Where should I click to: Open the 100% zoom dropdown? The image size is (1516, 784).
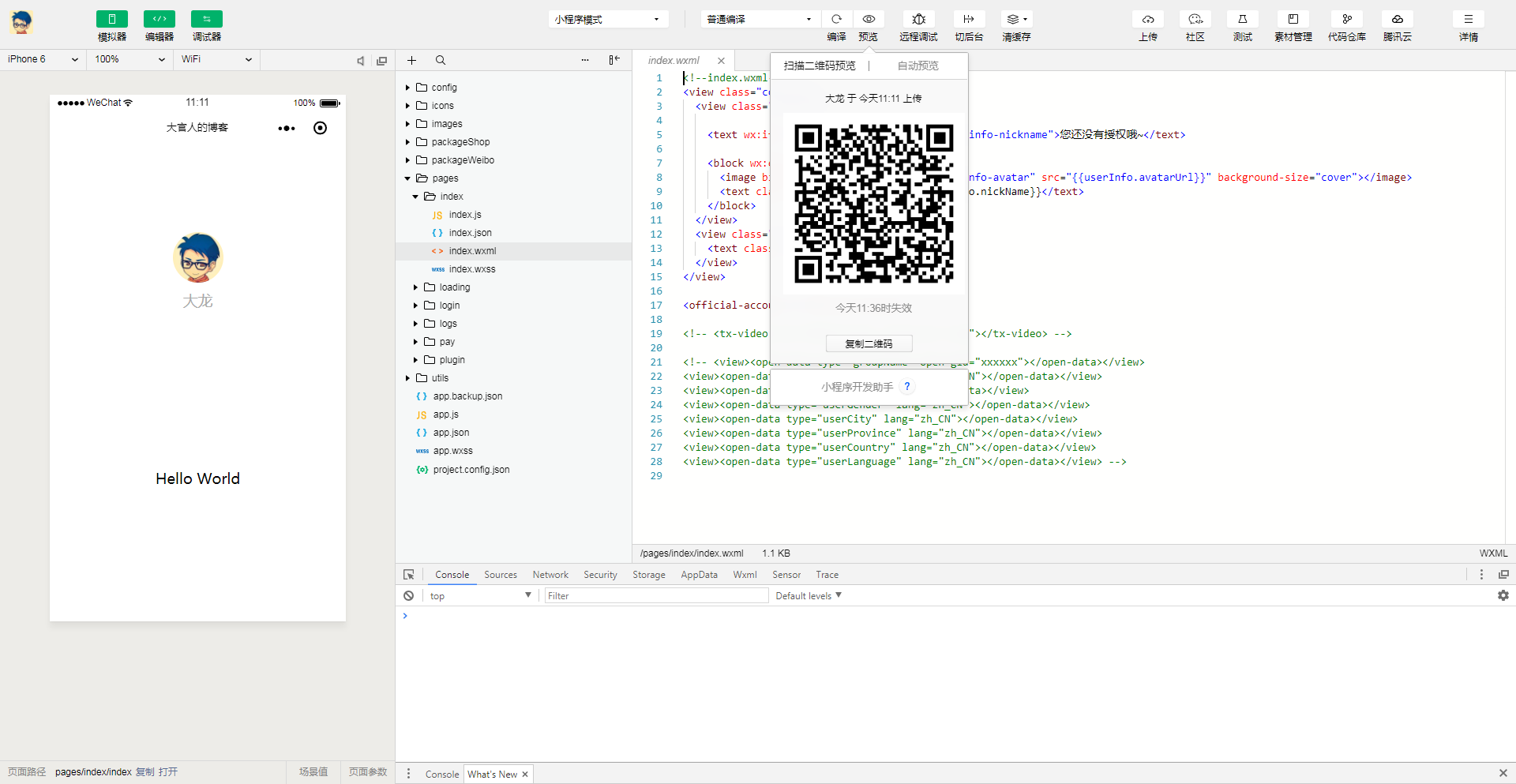129,59
